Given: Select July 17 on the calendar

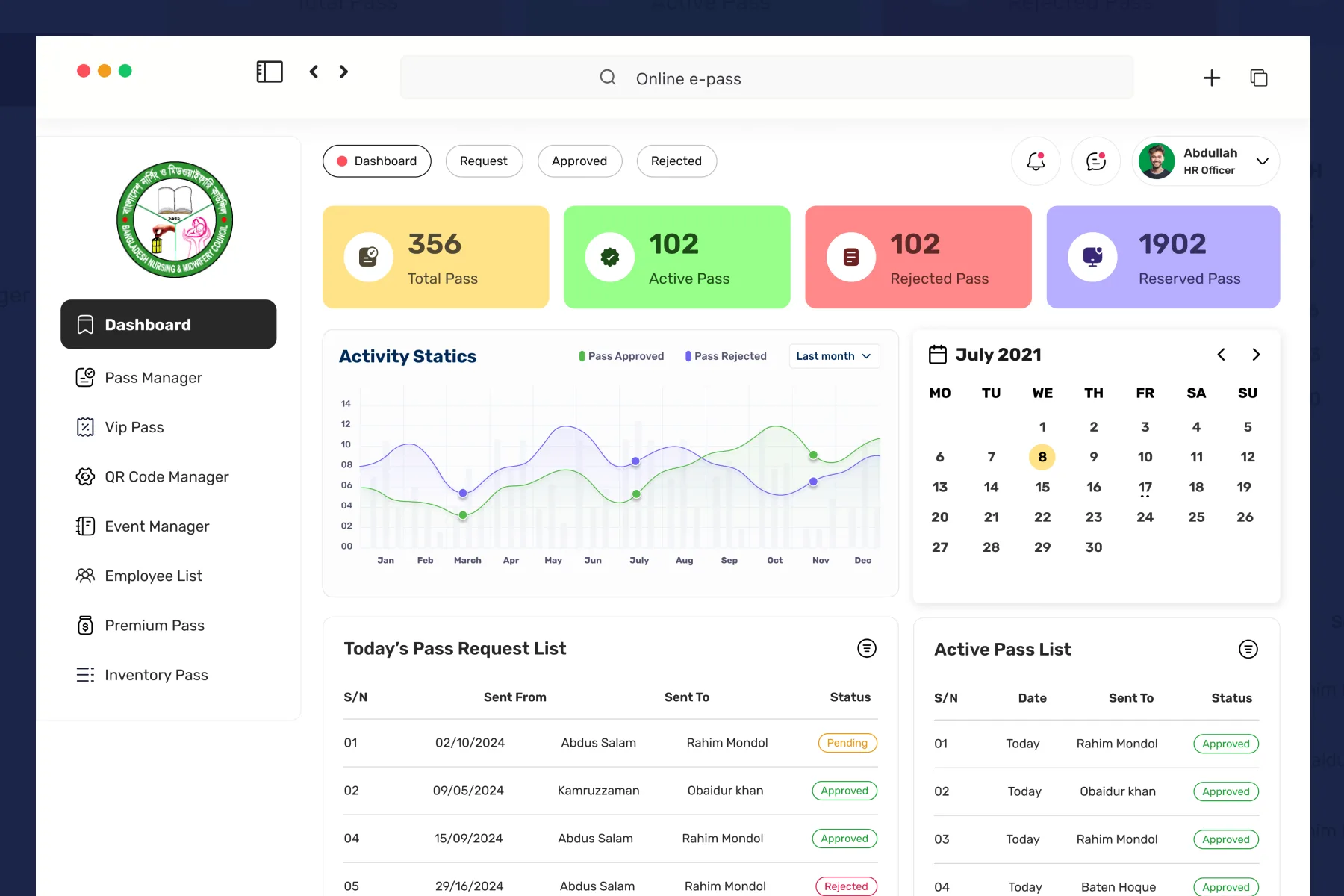Looking at the screenshot, I should coord(1145,488).
